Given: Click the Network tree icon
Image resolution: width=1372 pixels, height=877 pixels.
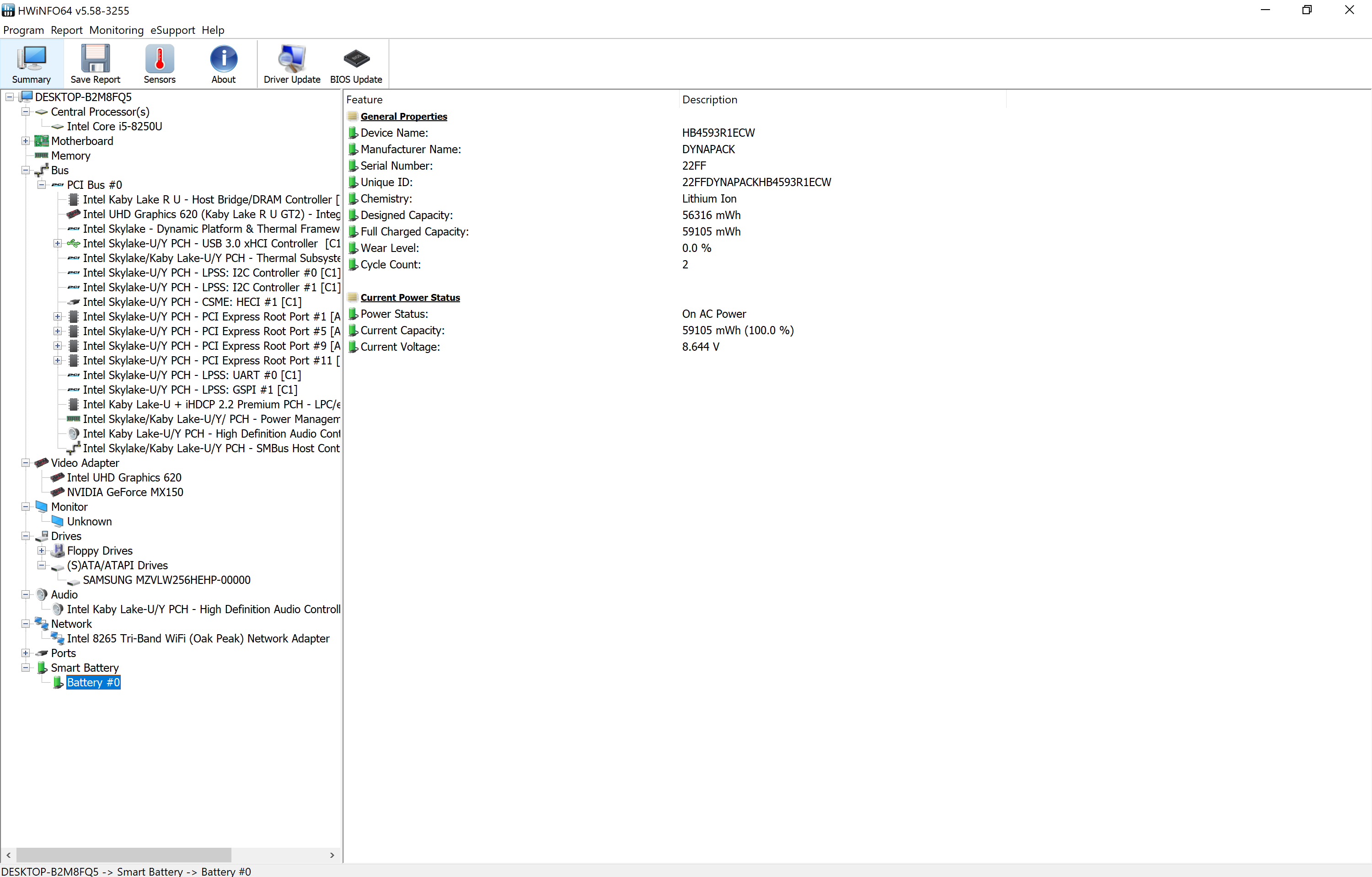Looking at the screenshot, I should pos(42,624).
